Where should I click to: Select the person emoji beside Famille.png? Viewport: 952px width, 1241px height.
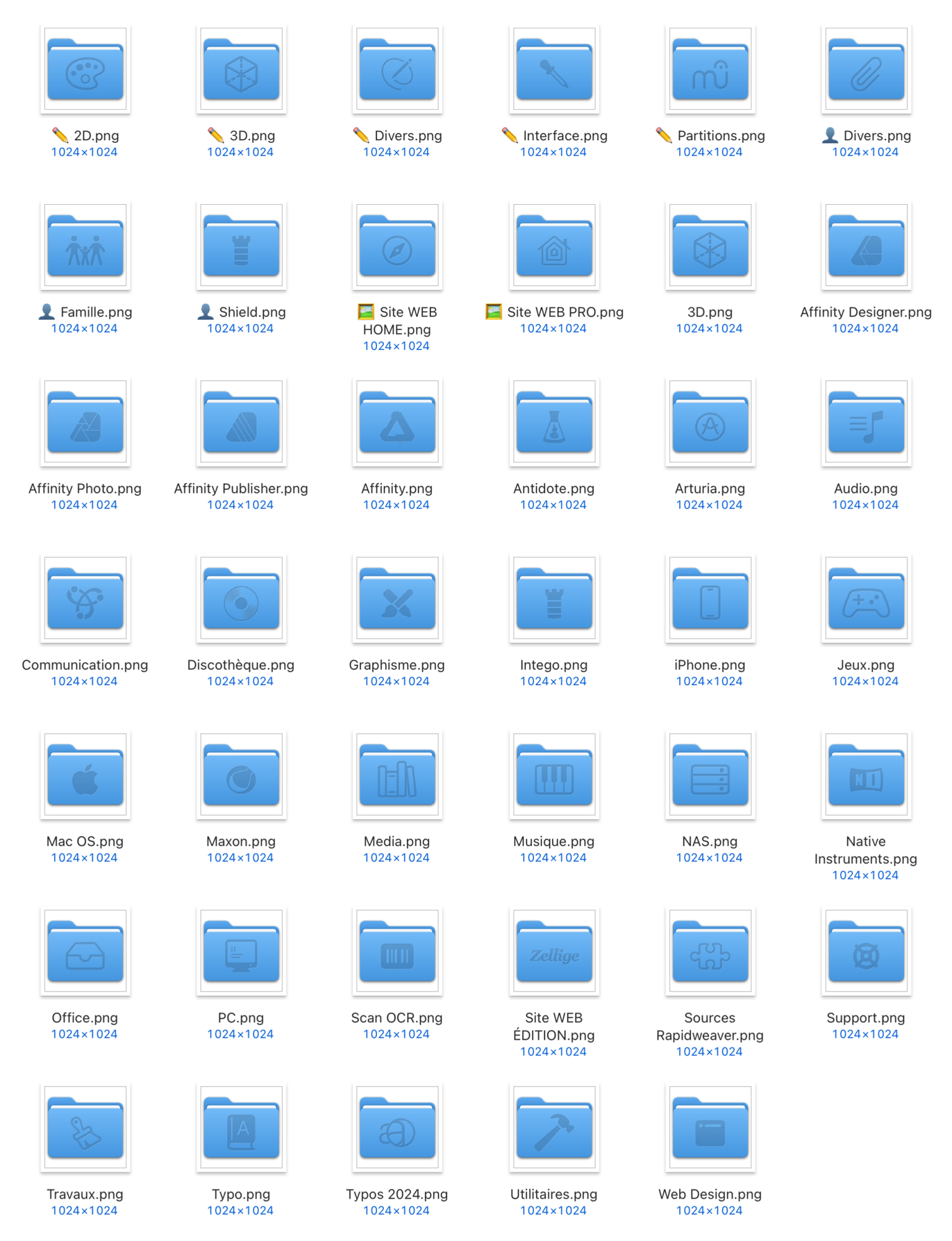(47, 311)
